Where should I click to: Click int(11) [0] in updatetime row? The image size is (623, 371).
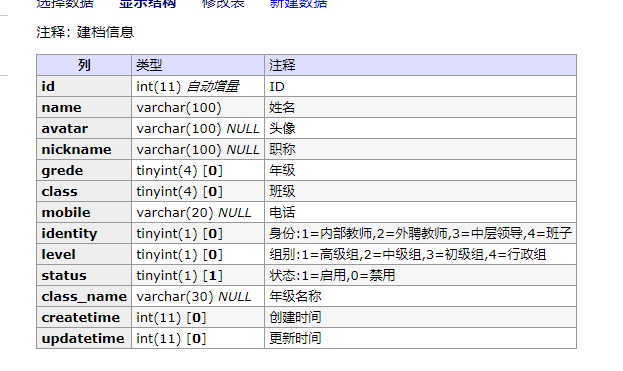(x=198, y=338)
